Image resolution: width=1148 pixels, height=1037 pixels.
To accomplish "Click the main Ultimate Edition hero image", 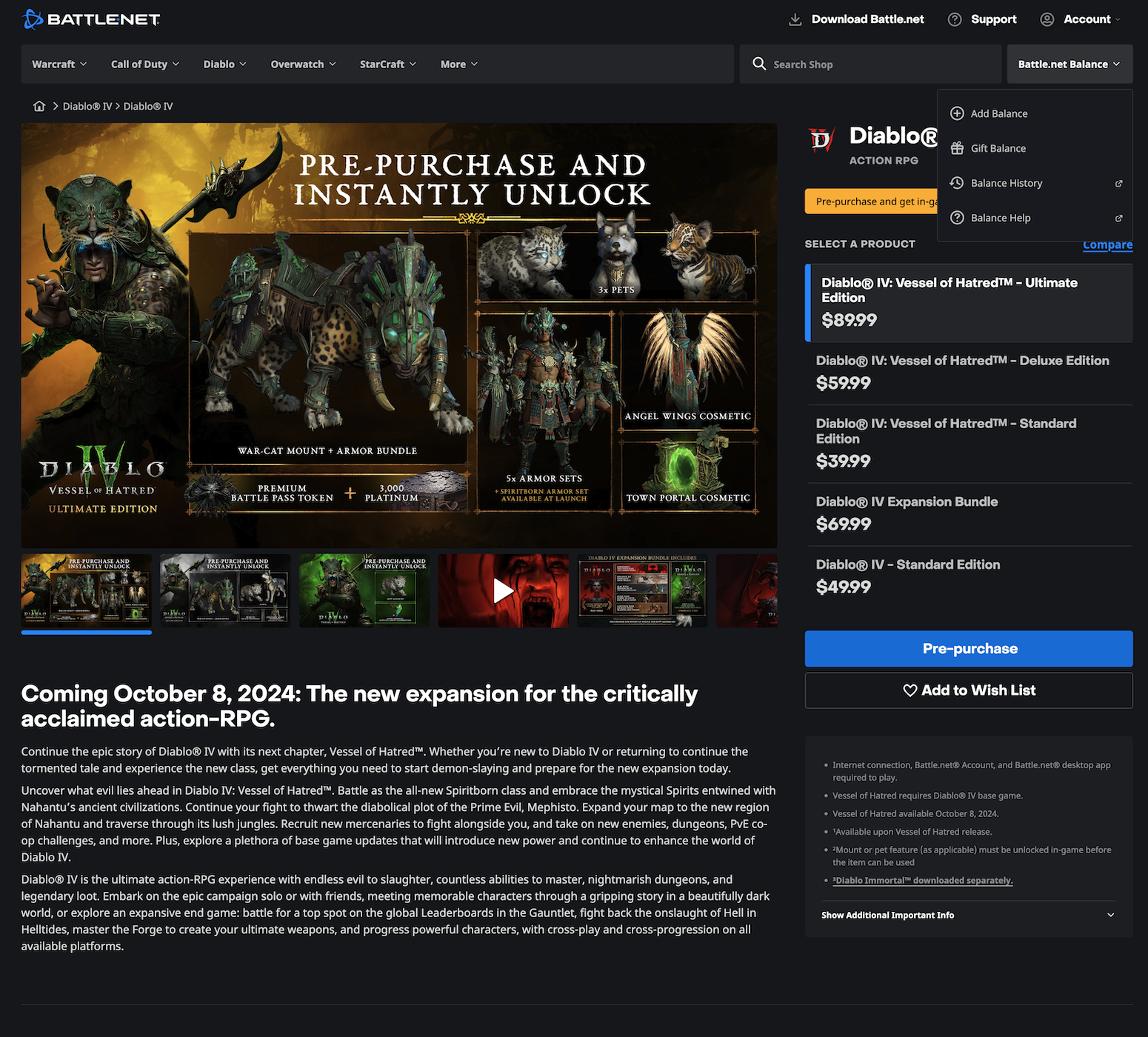I will click(x=399, y=336).
